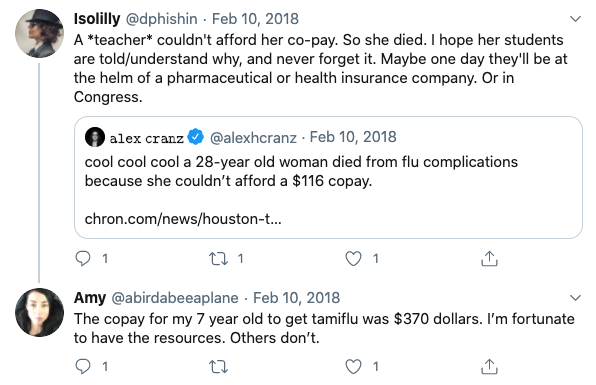Click Amy's Feb 10, 2018 timestamp

(x=296, y=298)
